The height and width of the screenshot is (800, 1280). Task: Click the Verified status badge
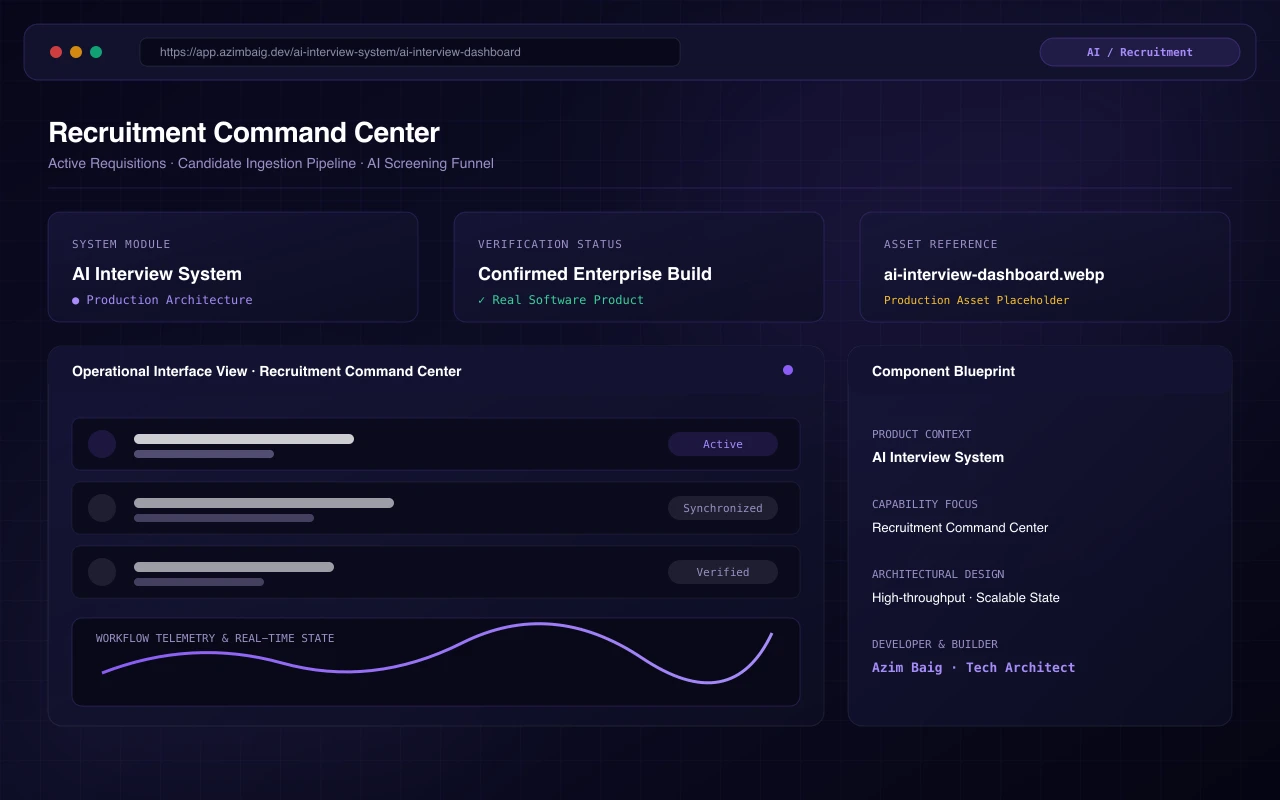click(x=723, y=572)
